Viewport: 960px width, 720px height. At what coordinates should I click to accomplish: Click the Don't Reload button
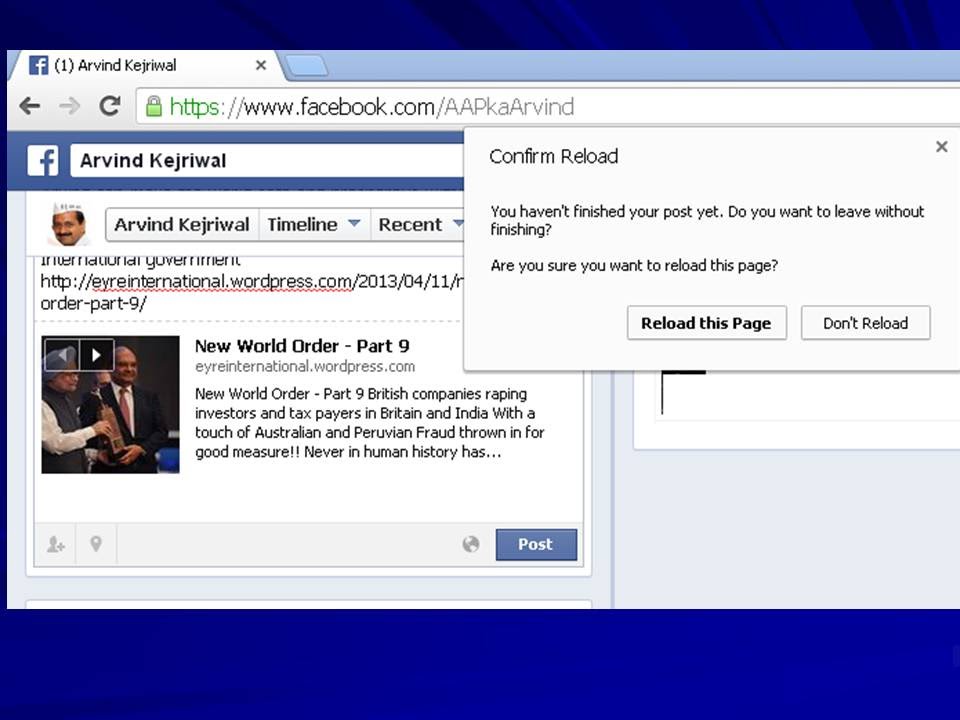click(x=865, y=323)
